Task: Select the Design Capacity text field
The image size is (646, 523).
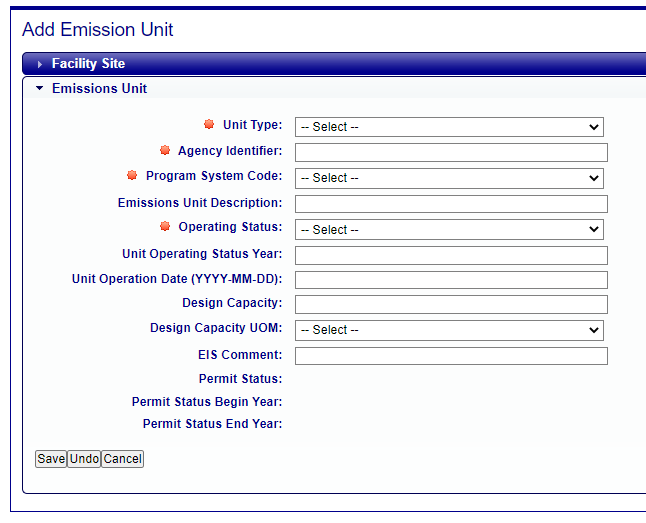Action: (x=451, y=305)
